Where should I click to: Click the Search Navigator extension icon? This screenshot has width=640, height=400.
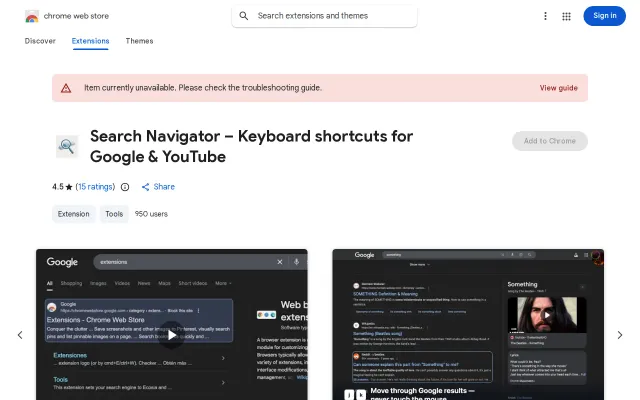(x=67, y=146)
